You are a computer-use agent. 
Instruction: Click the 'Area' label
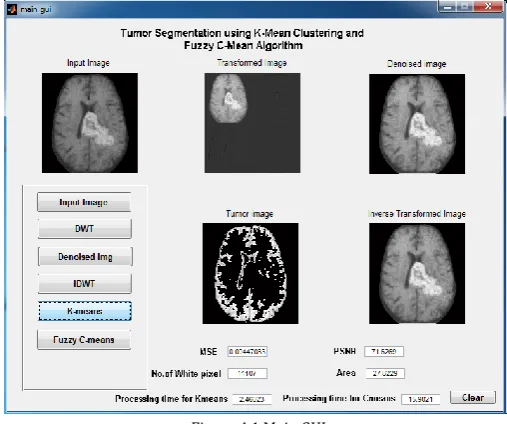(x=346, y=373)
